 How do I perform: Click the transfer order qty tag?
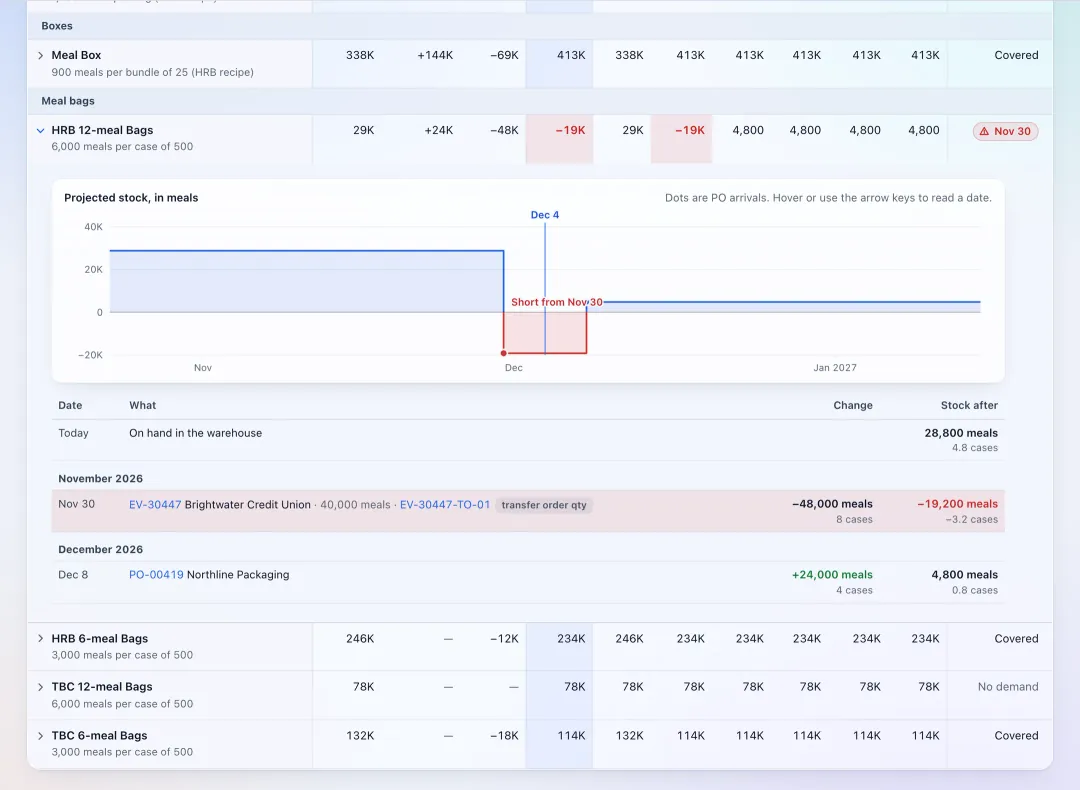[x=544, y=505]
